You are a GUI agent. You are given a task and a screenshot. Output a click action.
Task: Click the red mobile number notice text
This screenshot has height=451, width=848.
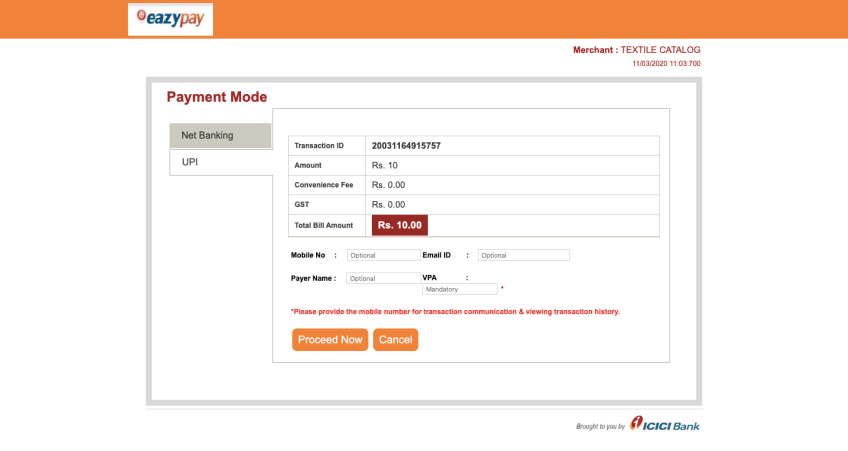coord(455,311)
